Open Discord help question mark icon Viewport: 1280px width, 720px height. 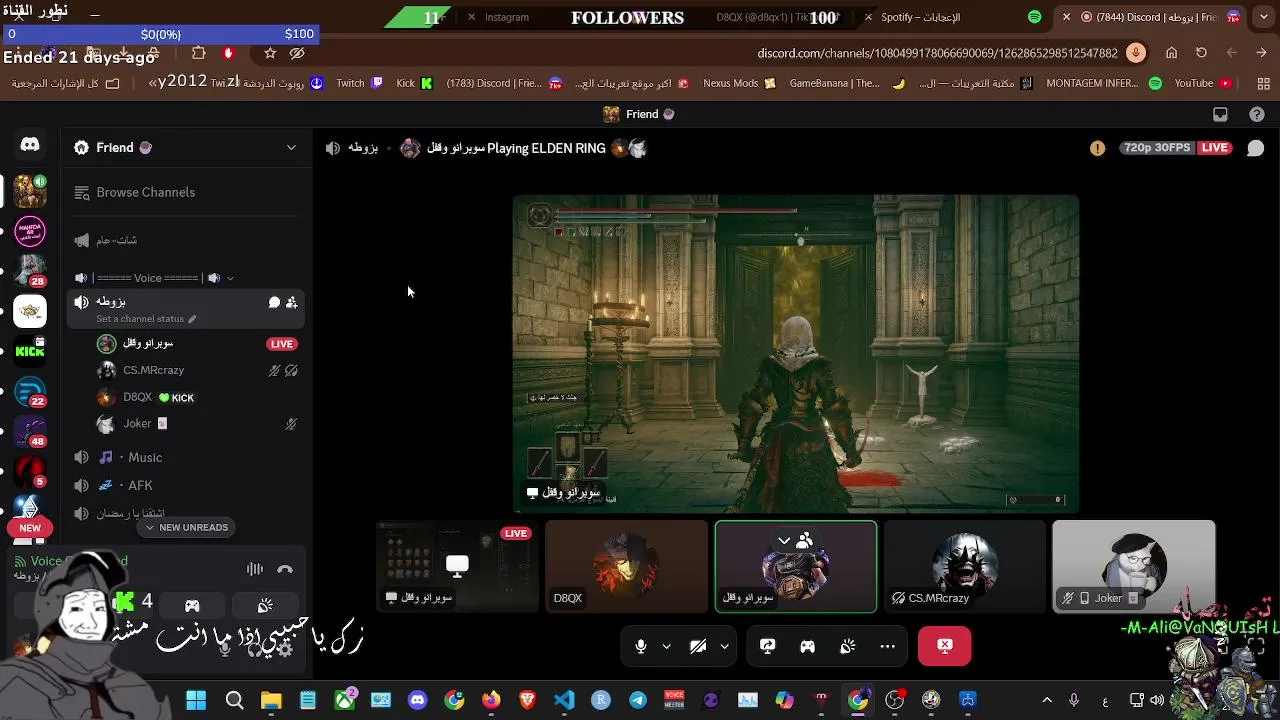(x=1257, y=114)
